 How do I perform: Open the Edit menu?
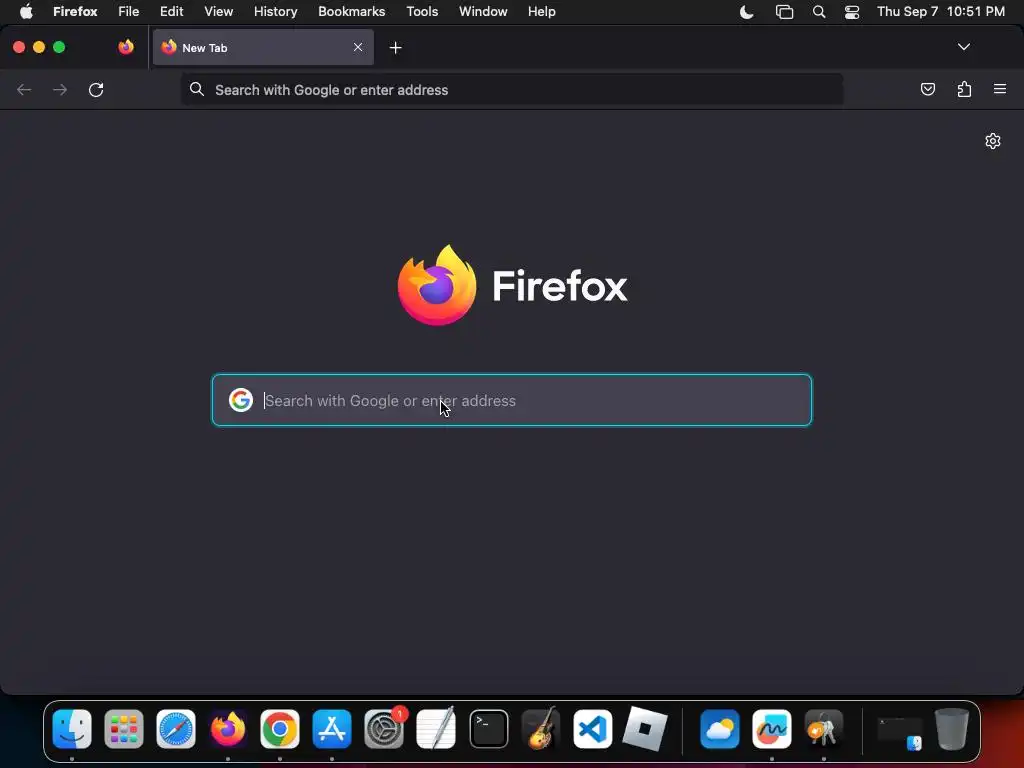tap(172, 12)
